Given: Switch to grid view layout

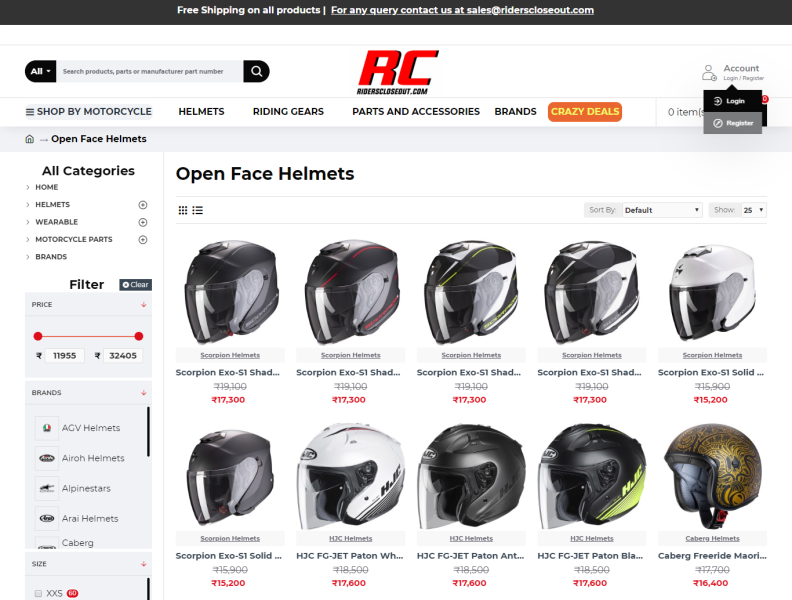Looking at the screenshot, I should tap(183, 210).
